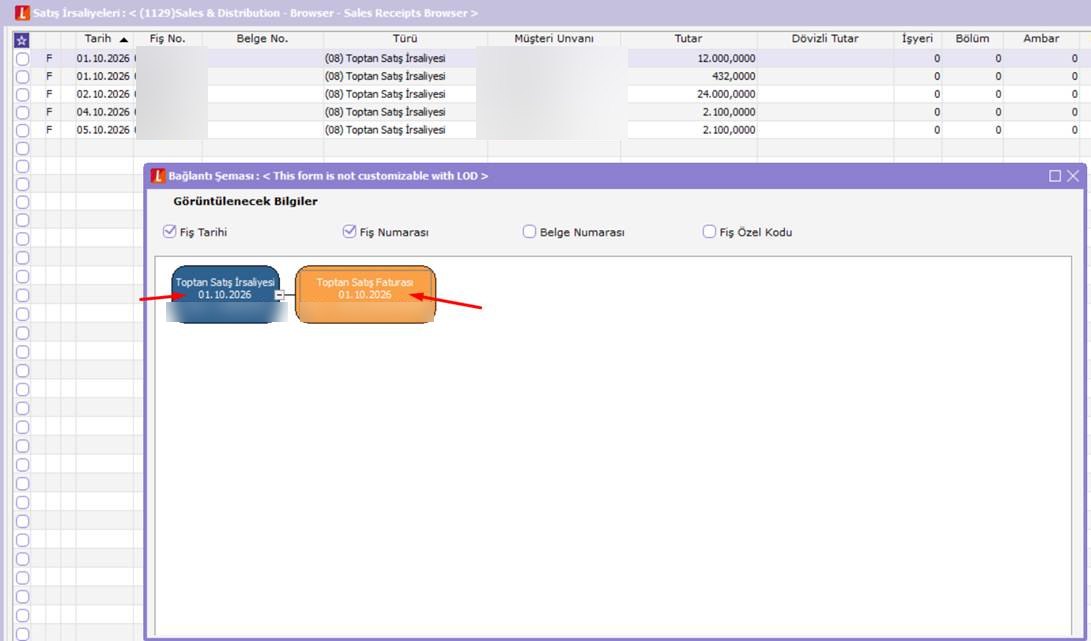
Task: Click the Dövizli Tutar column header
Action: coord(825,39)
